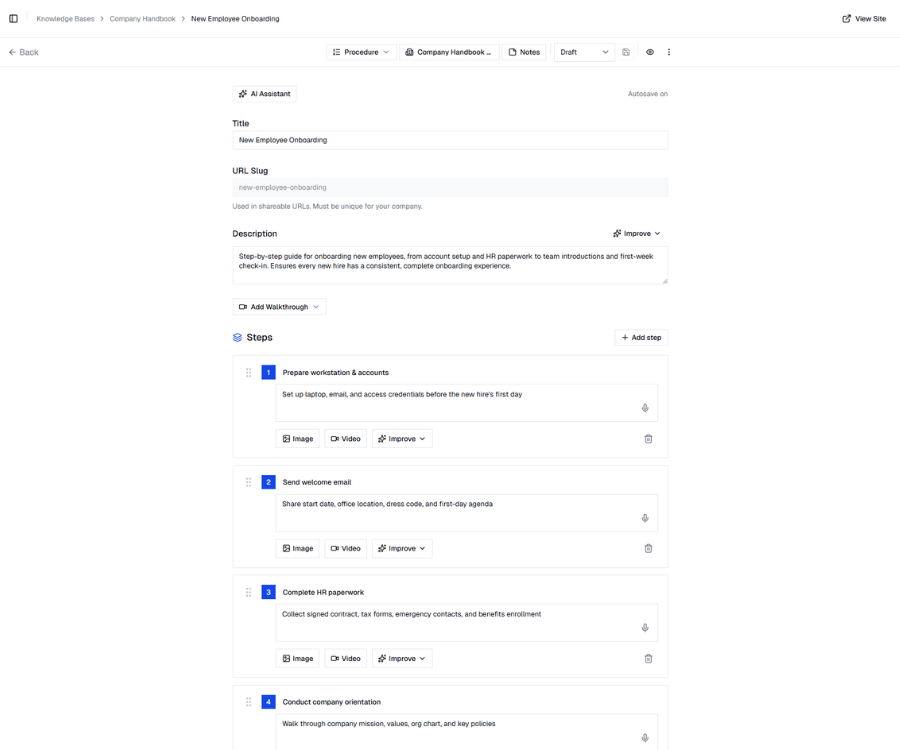Go to Company Handbook breadcrumb

tap(142, 19)
